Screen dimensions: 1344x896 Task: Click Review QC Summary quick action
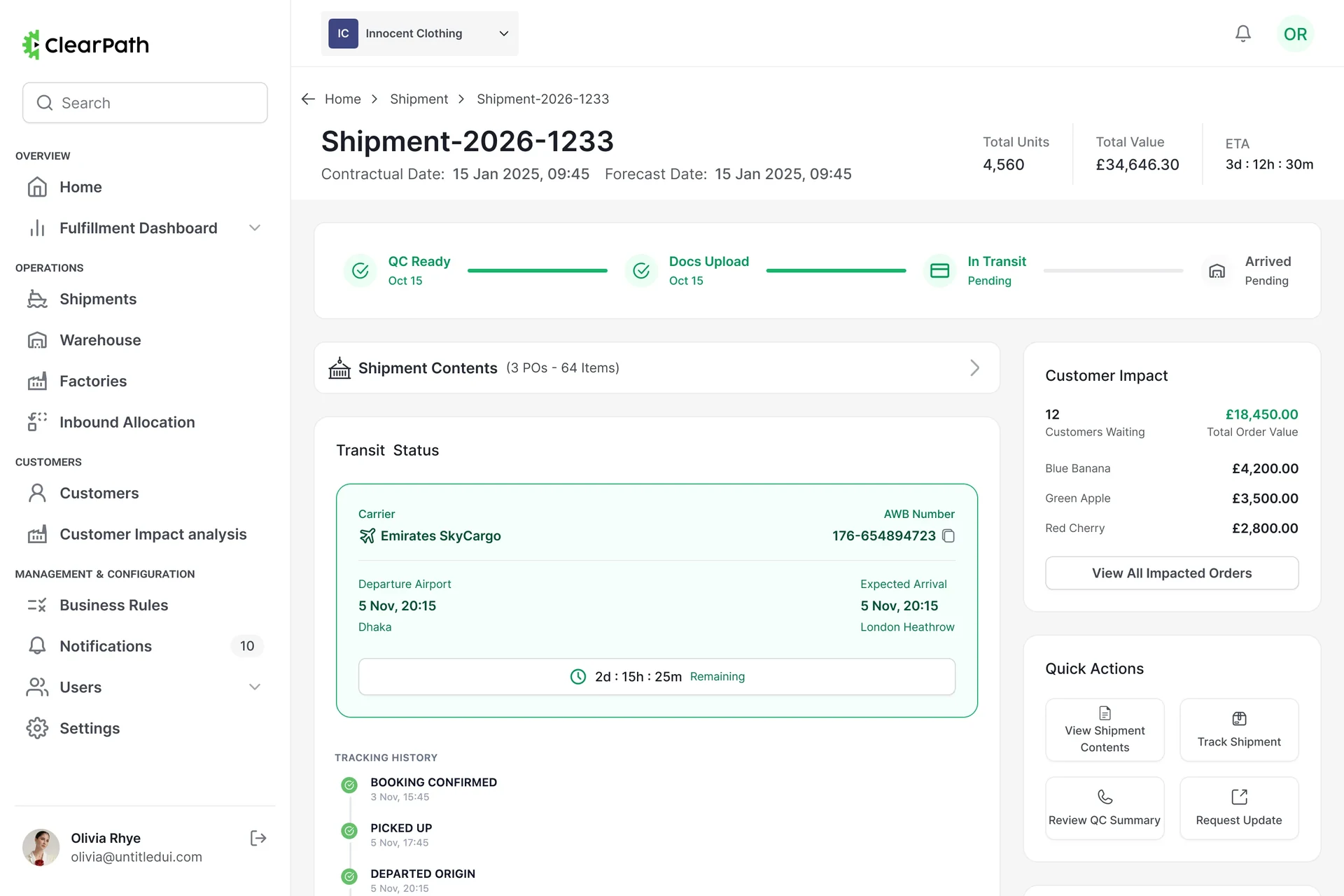coord(1105,808)
